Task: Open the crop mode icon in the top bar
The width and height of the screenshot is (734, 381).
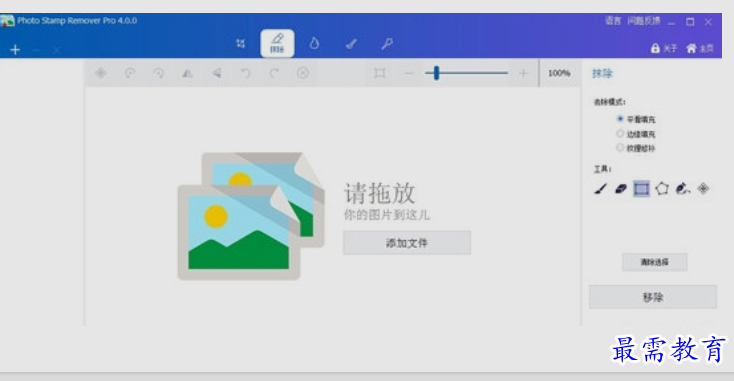Action: tap(240, 44)
